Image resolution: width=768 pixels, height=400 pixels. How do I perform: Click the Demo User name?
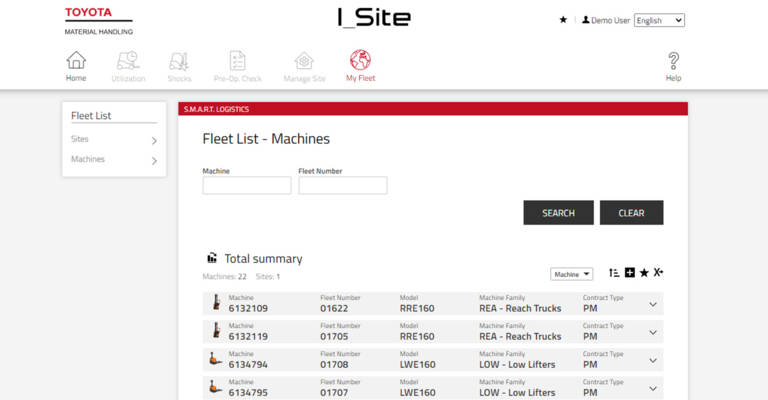coord(610,21)
